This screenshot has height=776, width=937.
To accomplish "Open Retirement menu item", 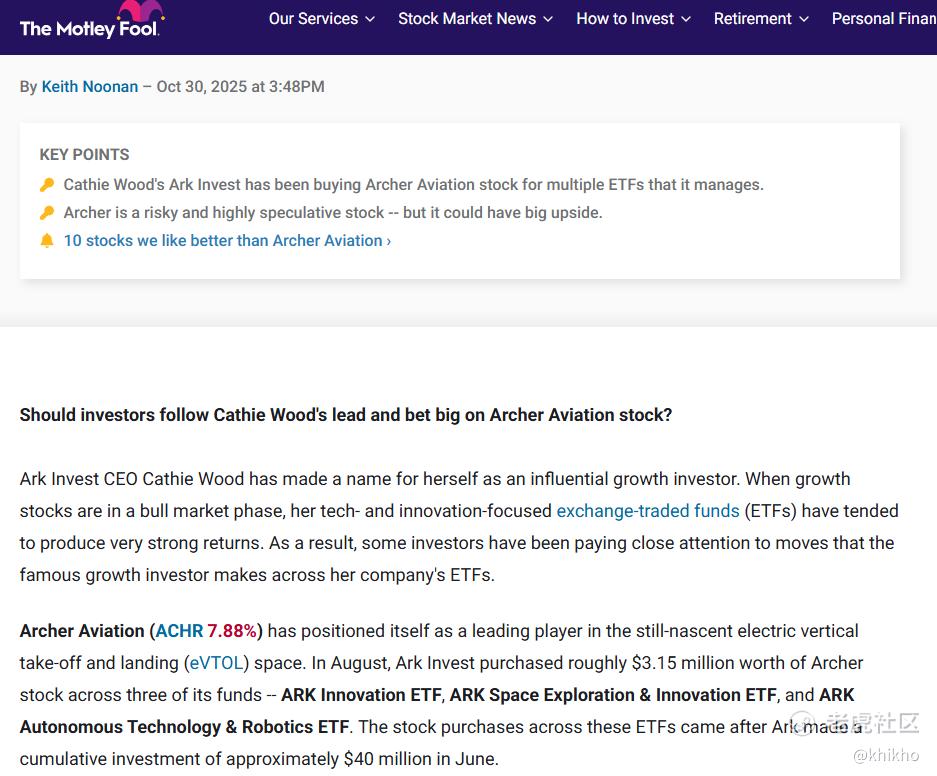I will point(752,19).
